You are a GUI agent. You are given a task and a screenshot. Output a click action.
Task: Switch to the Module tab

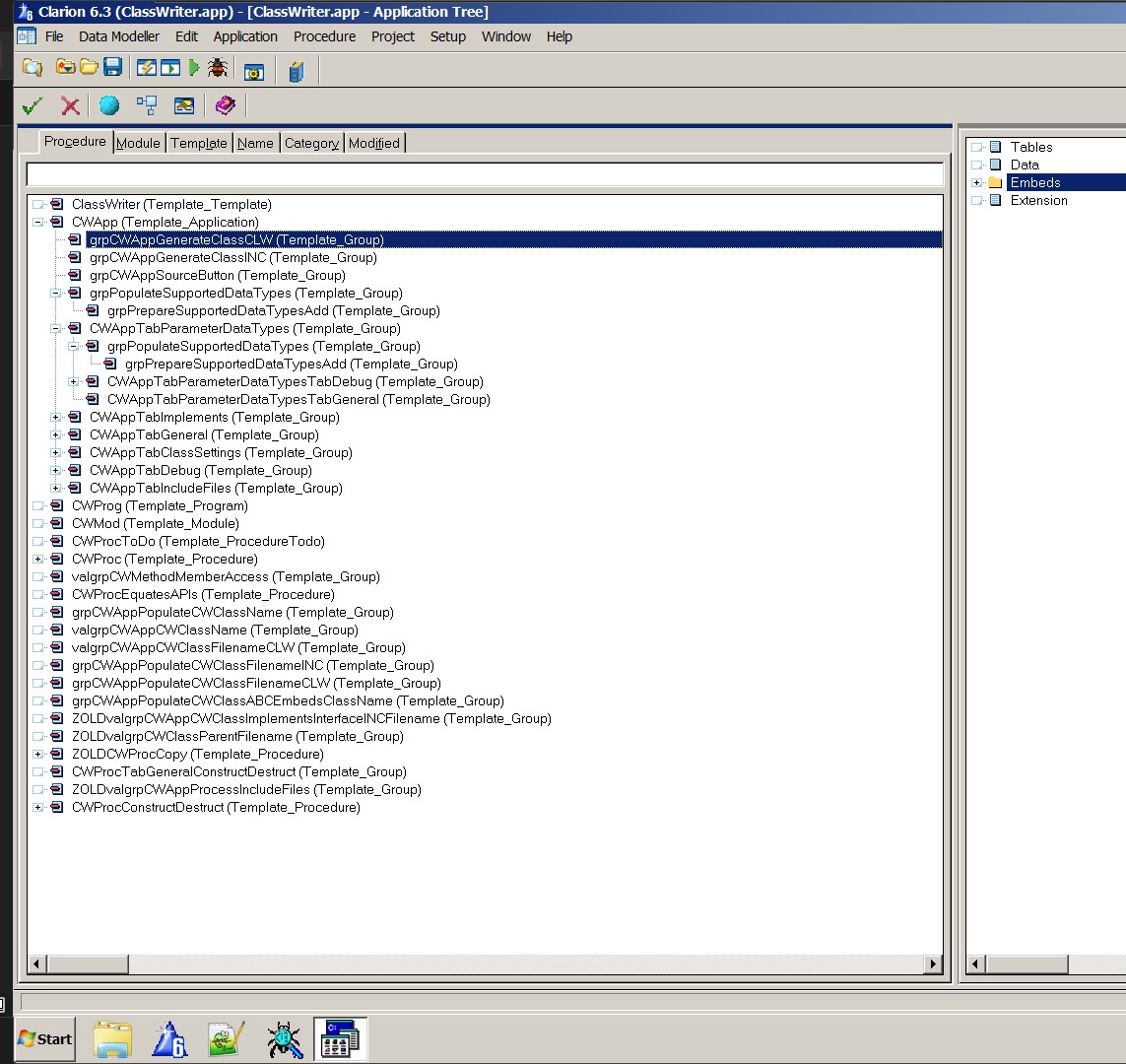(x=138, y=143)
